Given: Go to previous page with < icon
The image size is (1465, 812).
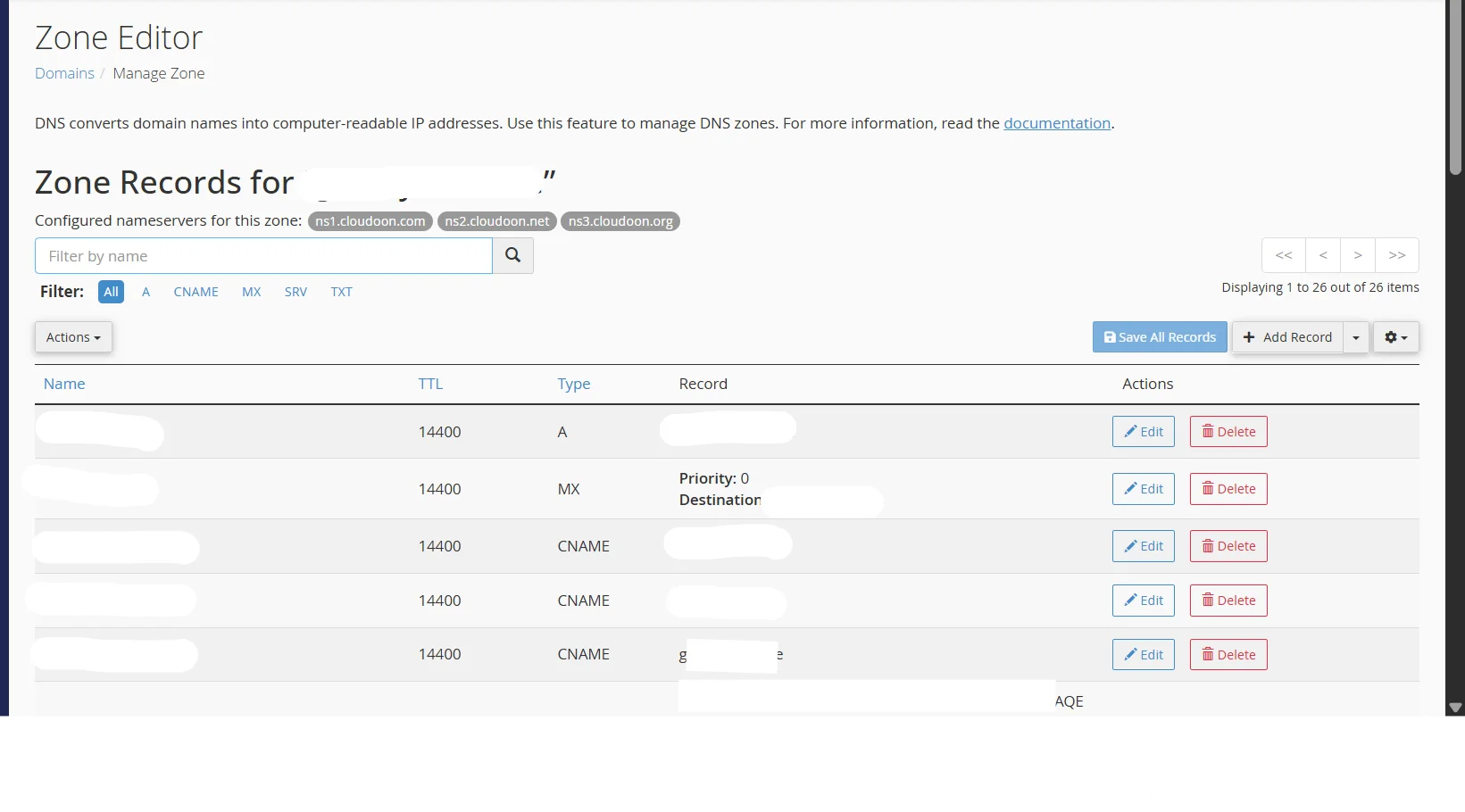Looking at the screenshot, I should click(1322, 255).
